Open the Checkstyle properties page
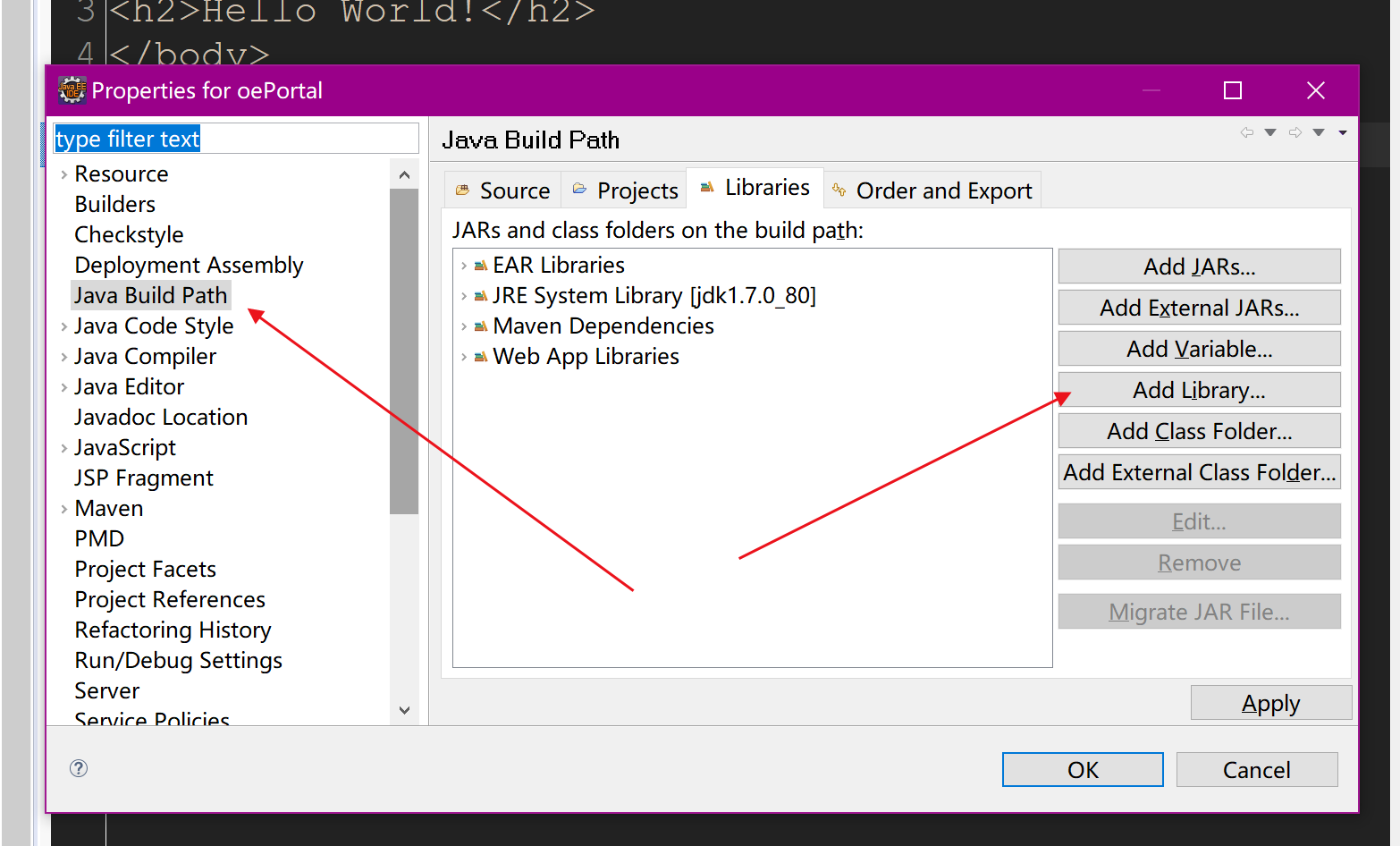This screenshot has height=846, width=1400. (129, 235)
